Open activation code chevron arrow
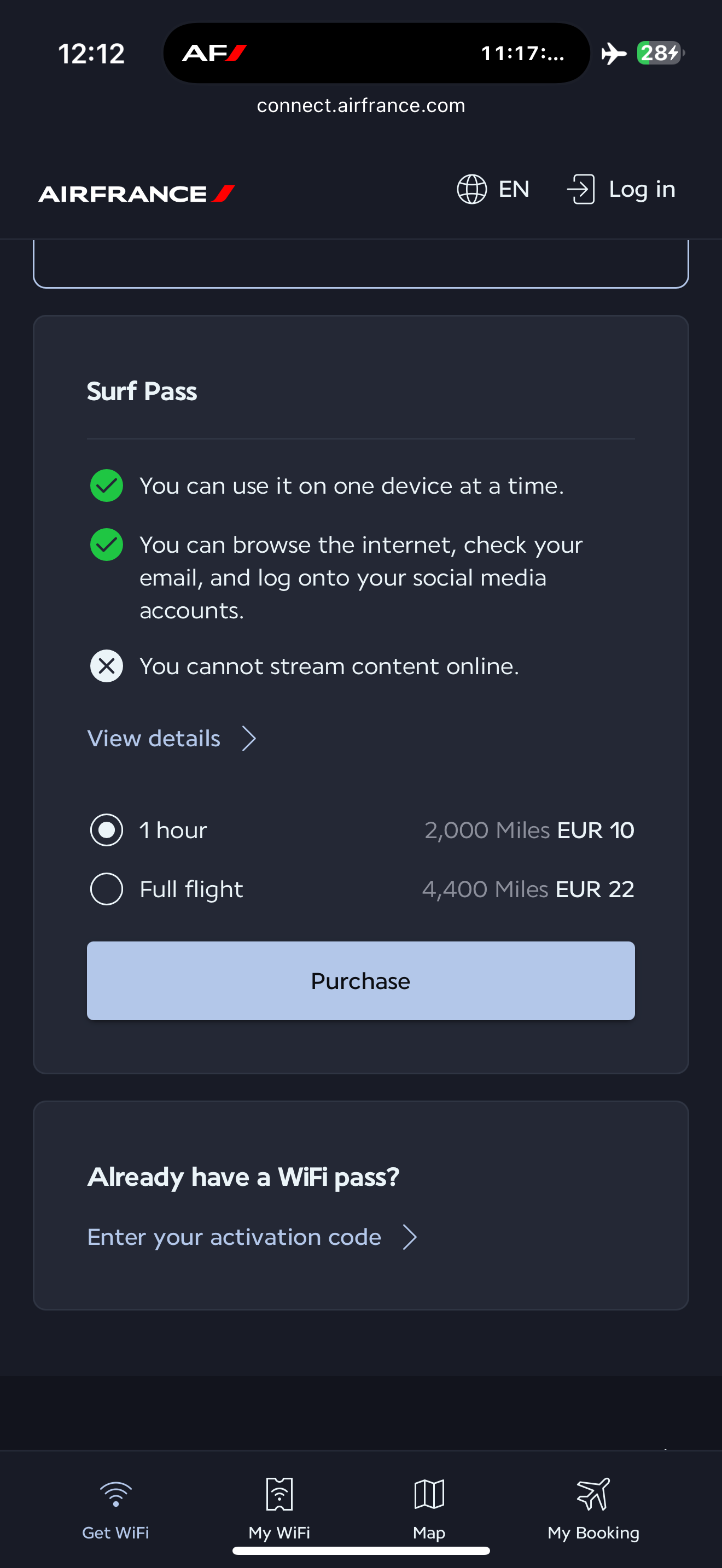Viewport: 722px width, 1568px height. pos(410,1237)
